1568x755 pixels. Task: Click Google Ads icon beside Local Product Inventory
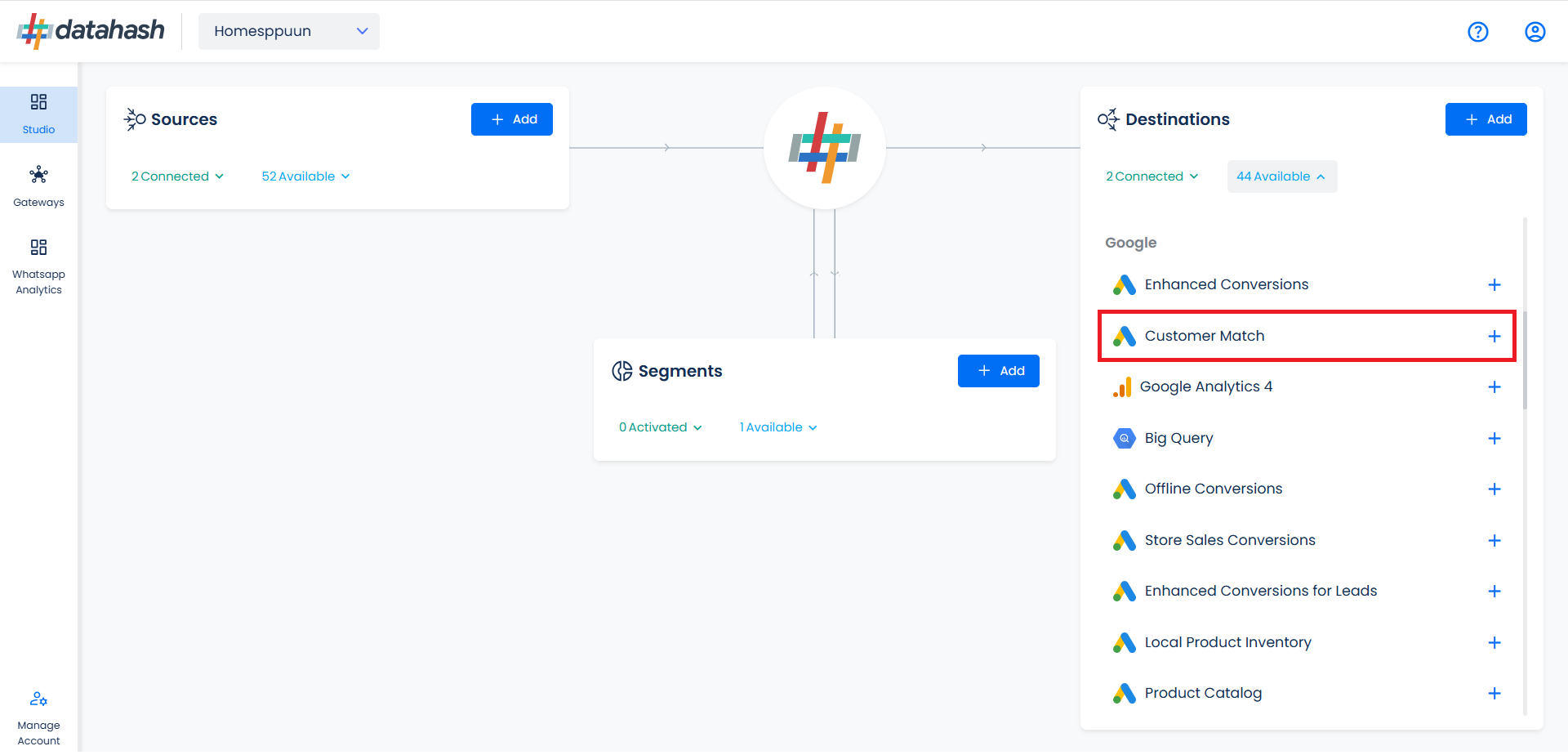[x=1125, y=642]
